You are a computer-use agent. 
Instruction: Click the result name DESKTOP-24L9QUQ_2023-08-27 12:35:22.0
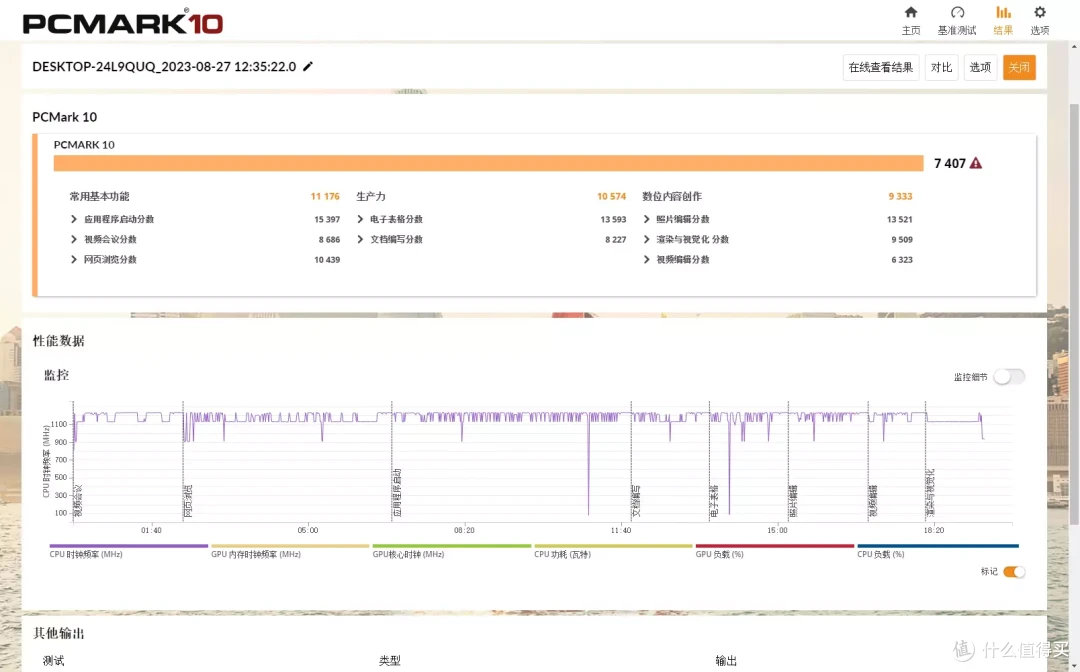[164, 67]
